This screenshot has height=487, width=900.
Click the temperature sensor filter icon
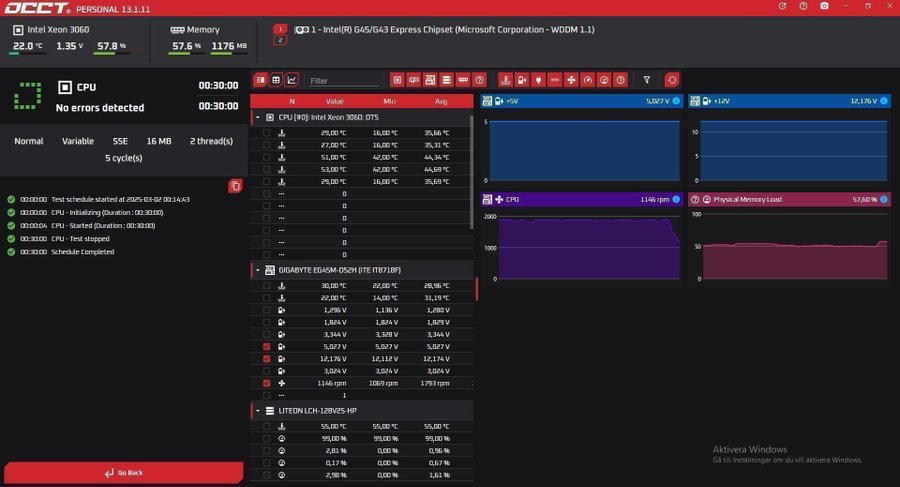point(506,80)
